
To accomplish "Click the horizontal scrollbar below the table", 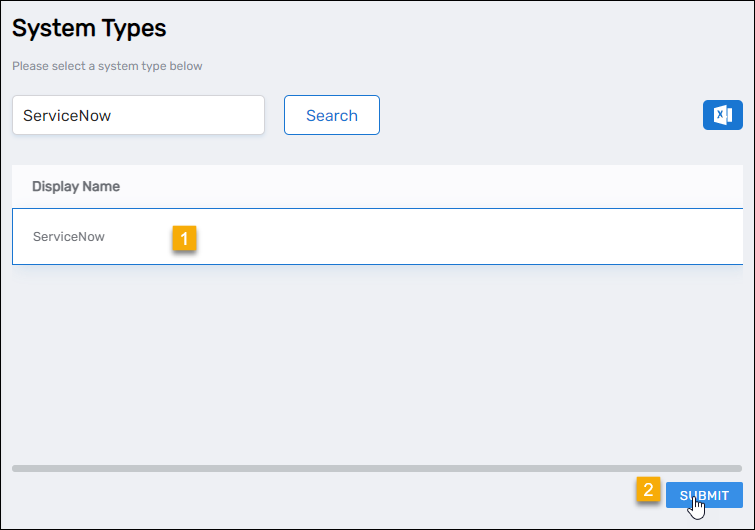I will pyautogui.click(x=377, y=468).
